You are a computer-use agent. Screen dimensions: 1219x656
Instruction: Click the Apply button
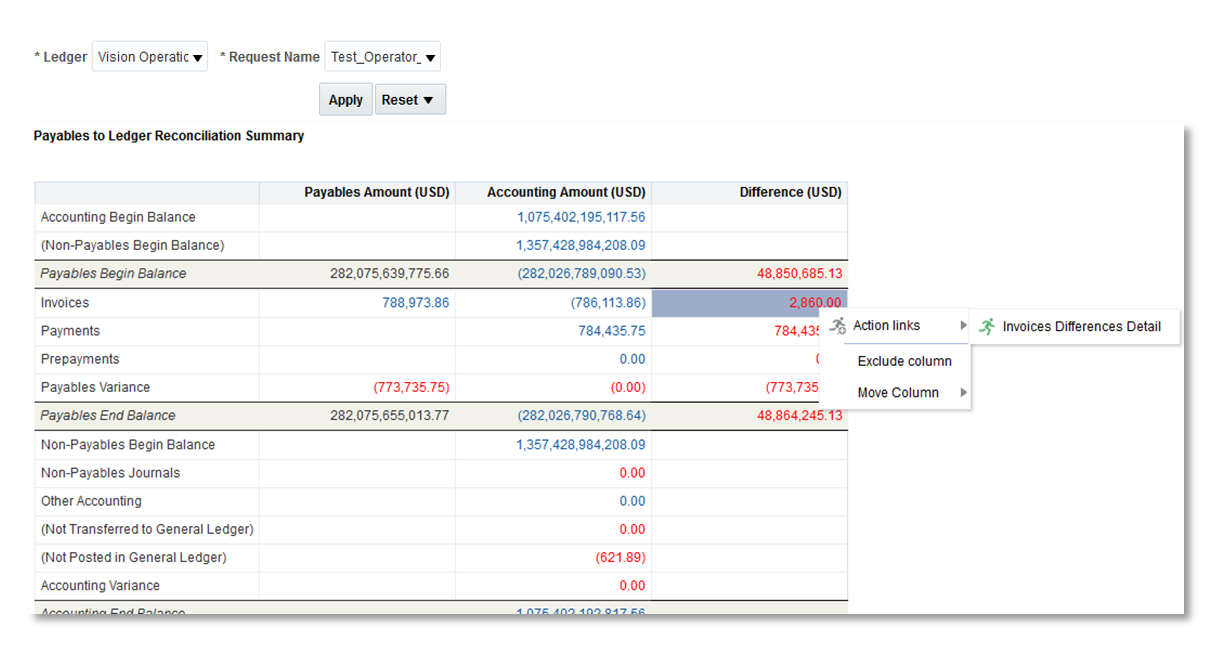tap(345, 100)
